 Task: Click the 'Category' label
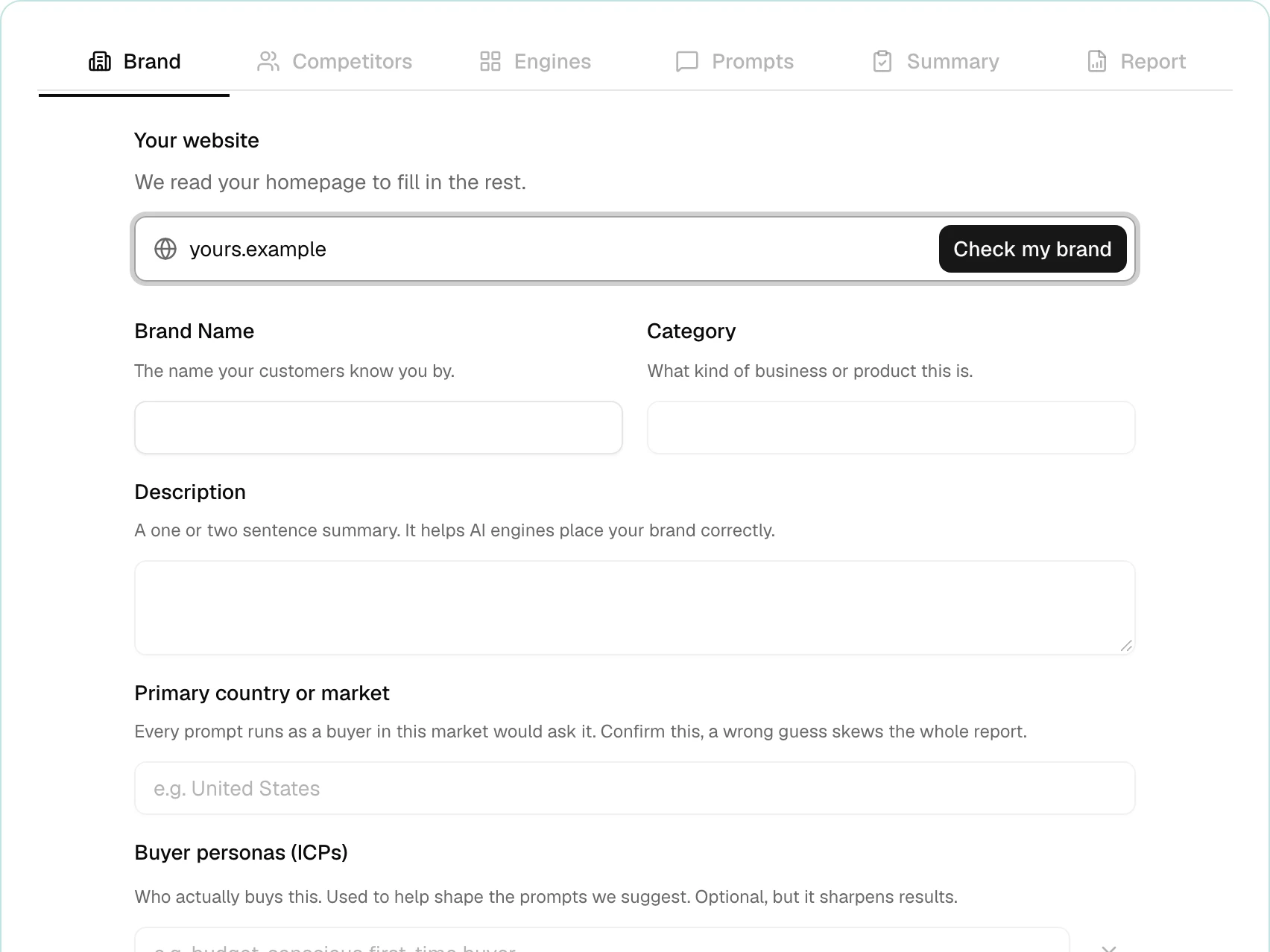pos(691,331)
